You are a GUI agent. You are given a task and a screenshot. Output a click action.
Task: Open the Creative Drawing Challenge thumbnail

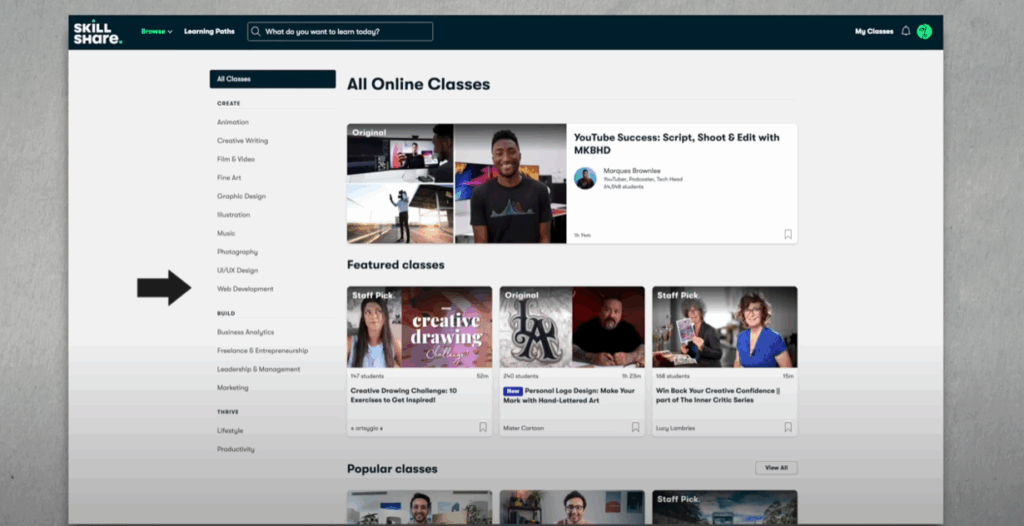(x=419, y=327)
